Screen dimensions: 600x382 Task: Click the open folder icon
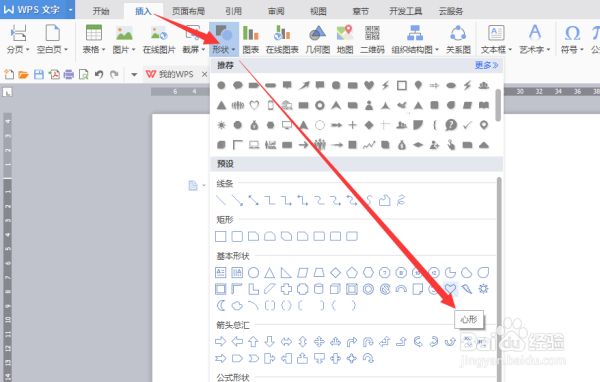click(23, 74)
